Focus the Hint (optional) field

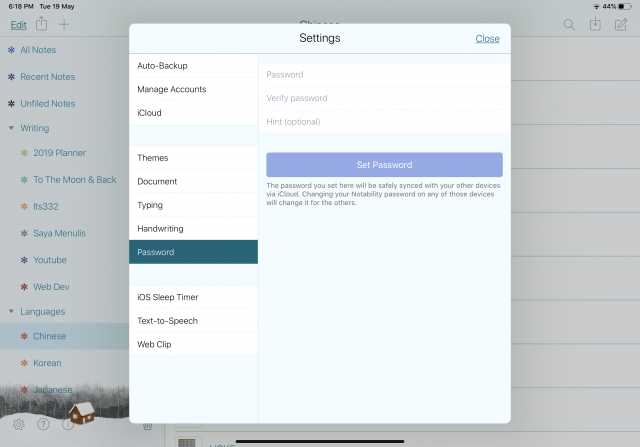point(384,122)
